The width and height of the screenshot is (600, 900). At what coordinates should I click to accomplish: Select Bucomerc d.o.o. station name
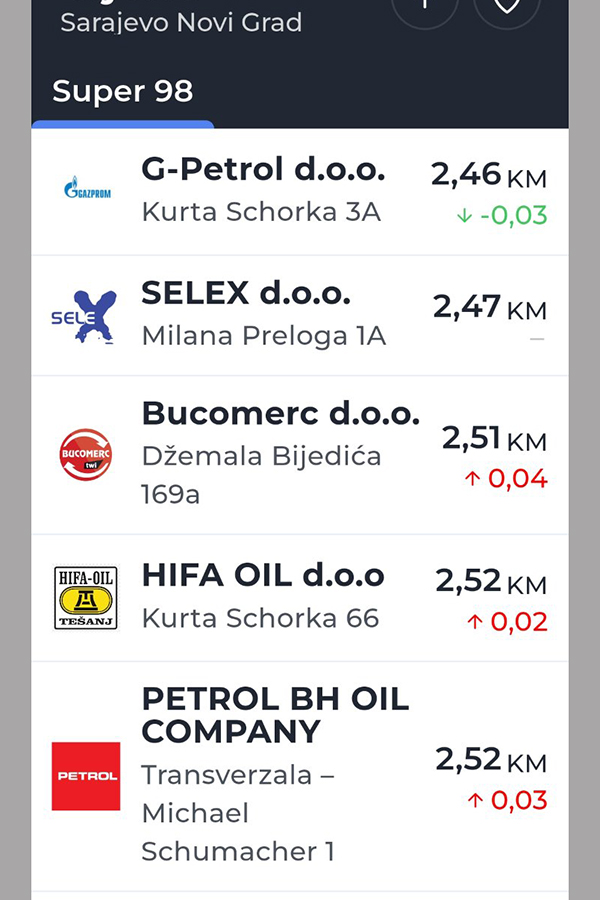(281, 413)
